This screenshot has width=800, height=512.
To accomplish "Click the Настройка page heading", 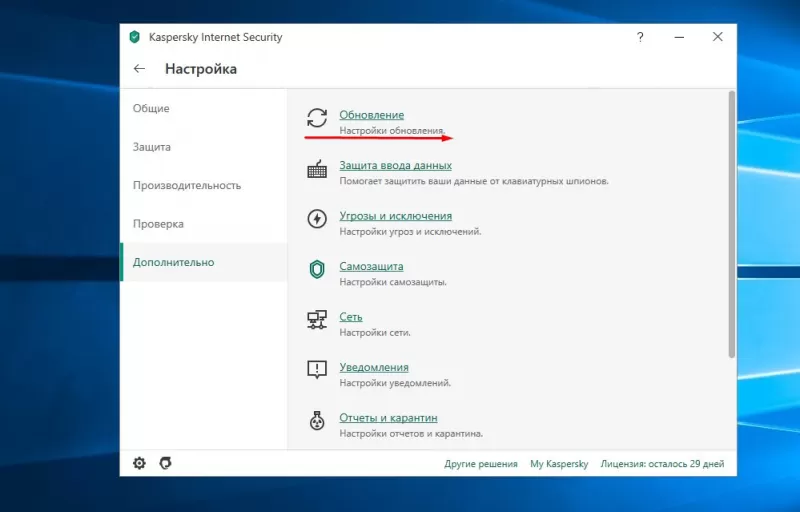I will click(x=201, y=69).
